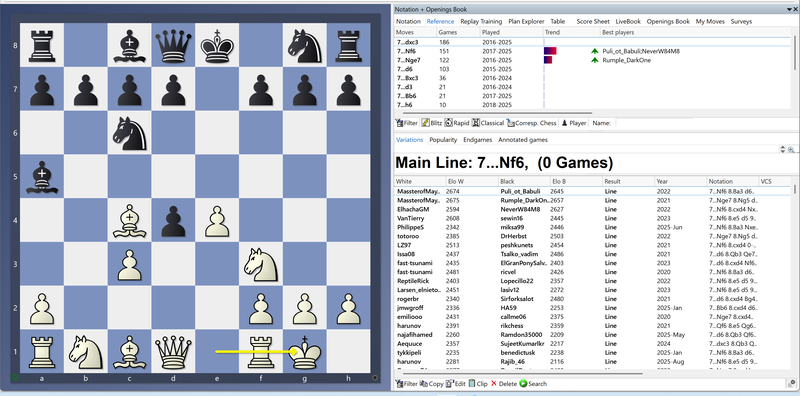Click the red Delete X icon
This screenshot has width=800, height=396.
coord(493,384)
